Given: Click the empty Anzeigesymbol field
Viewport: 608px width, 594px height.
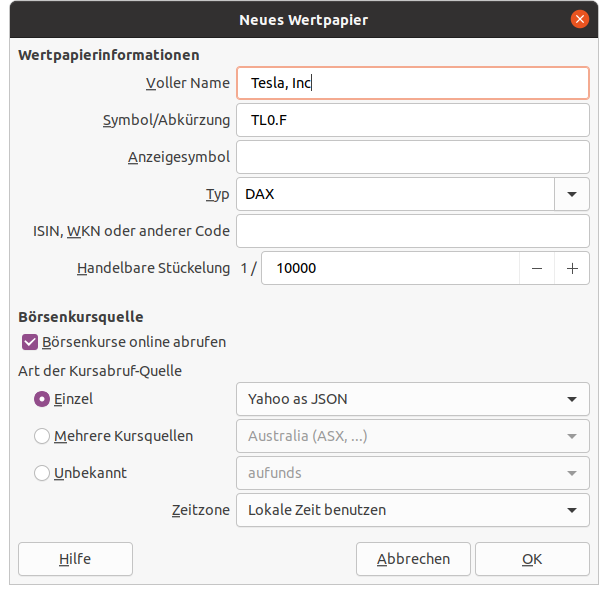Looking at the screenshot, I should [x=412, y=157].
